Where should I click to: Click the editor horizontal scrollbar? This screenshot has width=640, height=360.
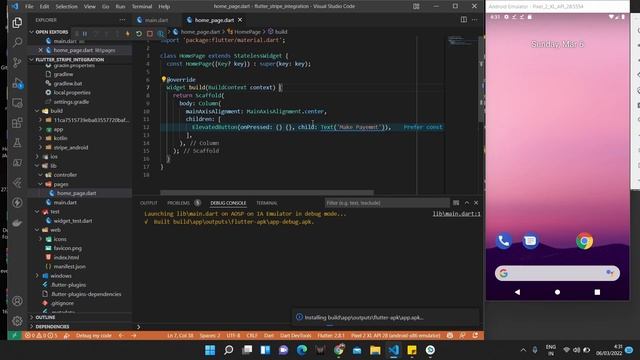267,193
